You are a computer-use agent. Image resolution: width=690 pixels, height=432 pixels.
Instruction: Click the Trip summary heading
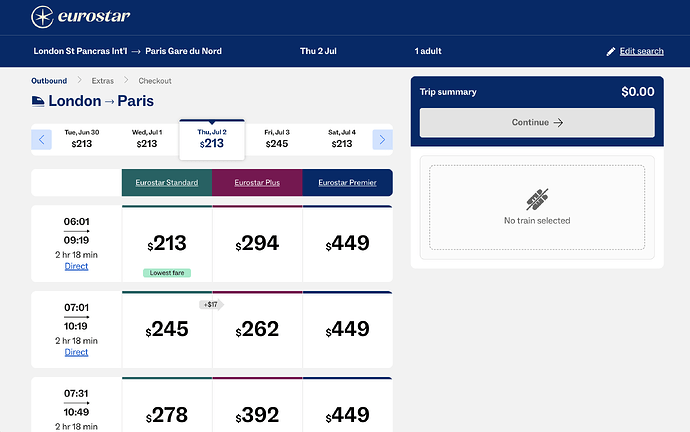pos(448,92)
